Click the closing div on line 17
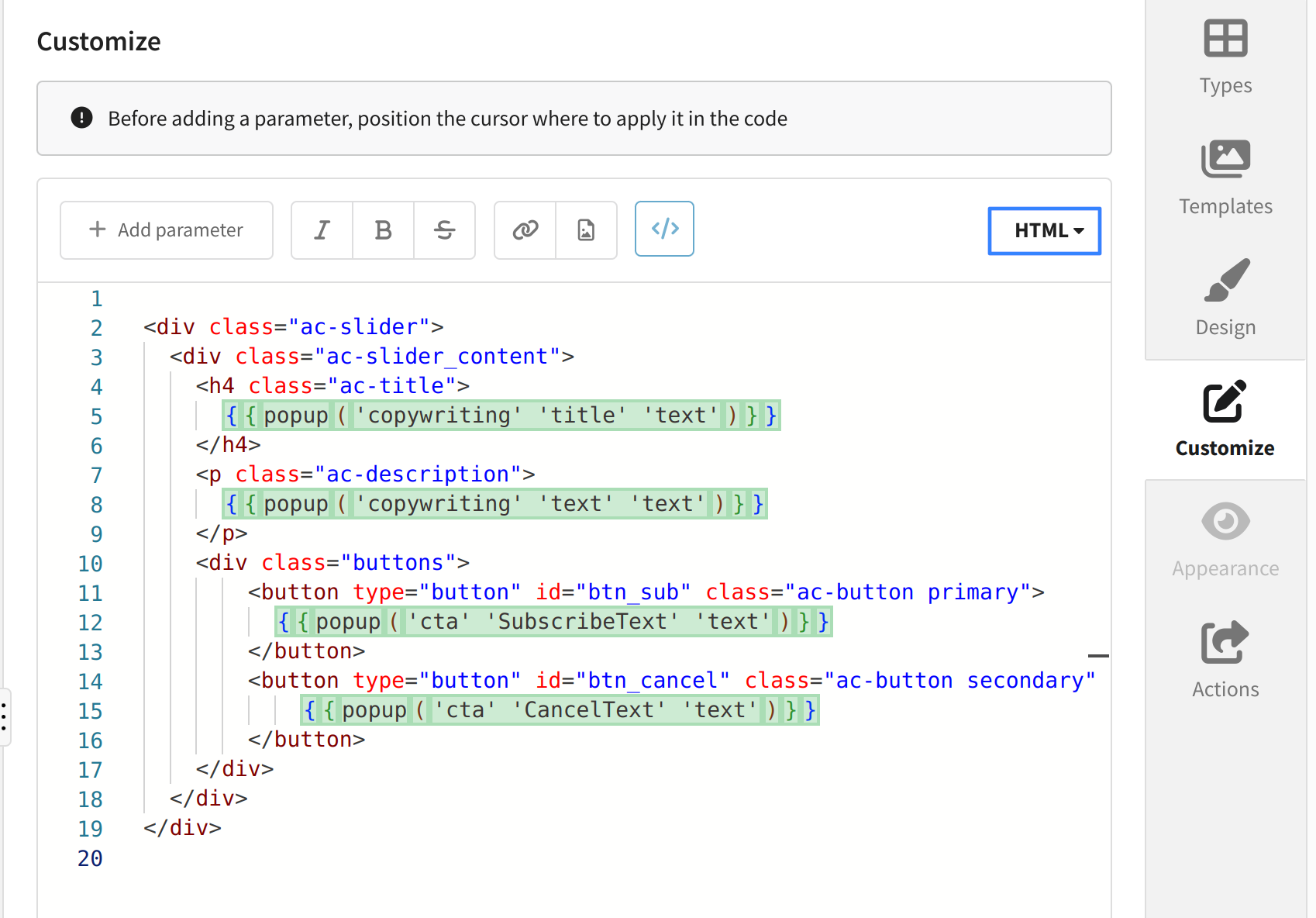 point(235,769)
